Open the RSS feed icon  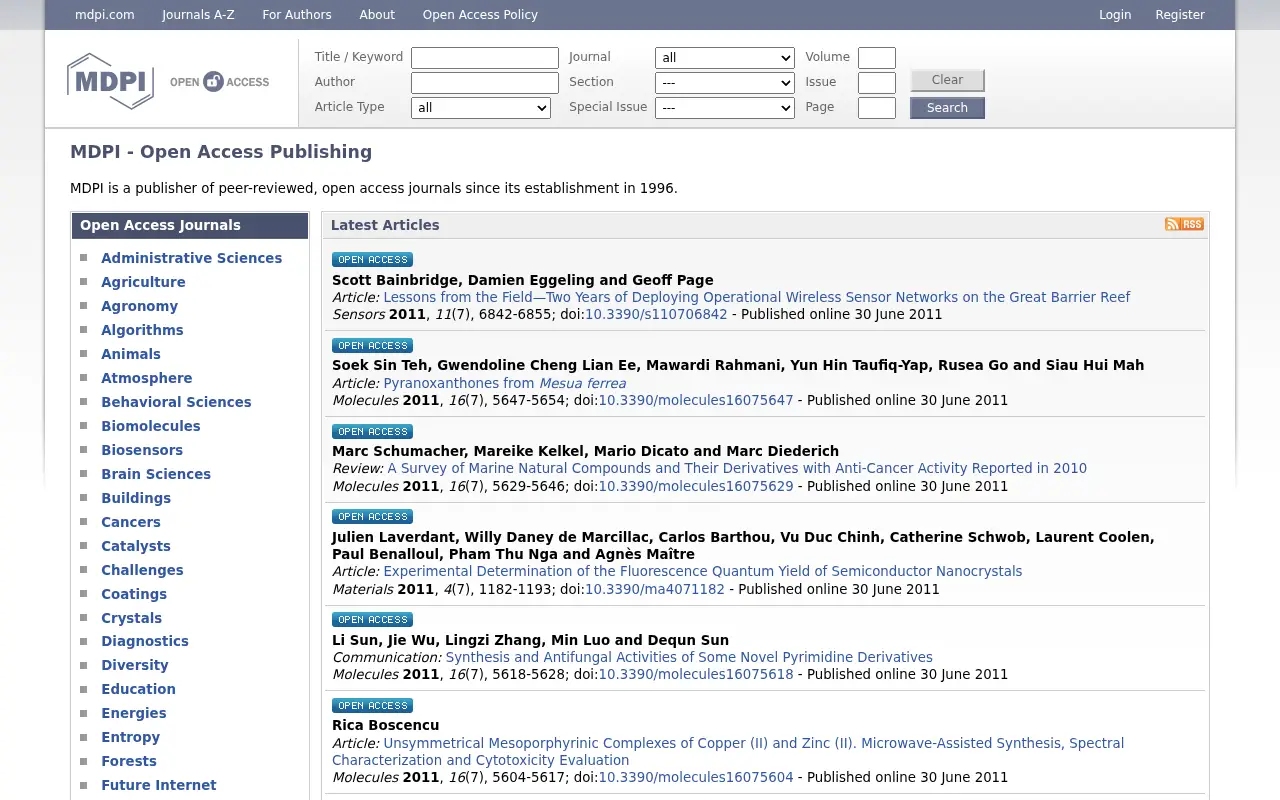(1184, 224)
